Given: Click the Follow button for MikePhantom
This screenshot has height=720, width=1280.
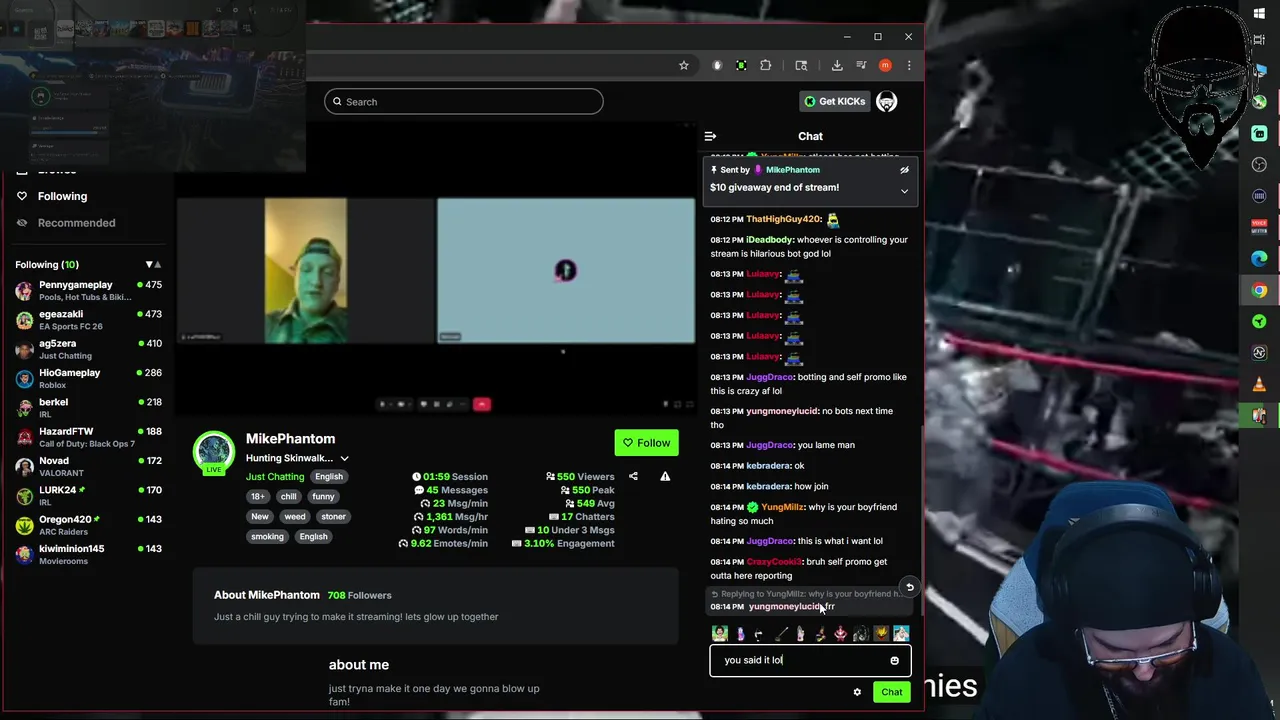Looking at the screenshot, I should [x=646, y=443].
